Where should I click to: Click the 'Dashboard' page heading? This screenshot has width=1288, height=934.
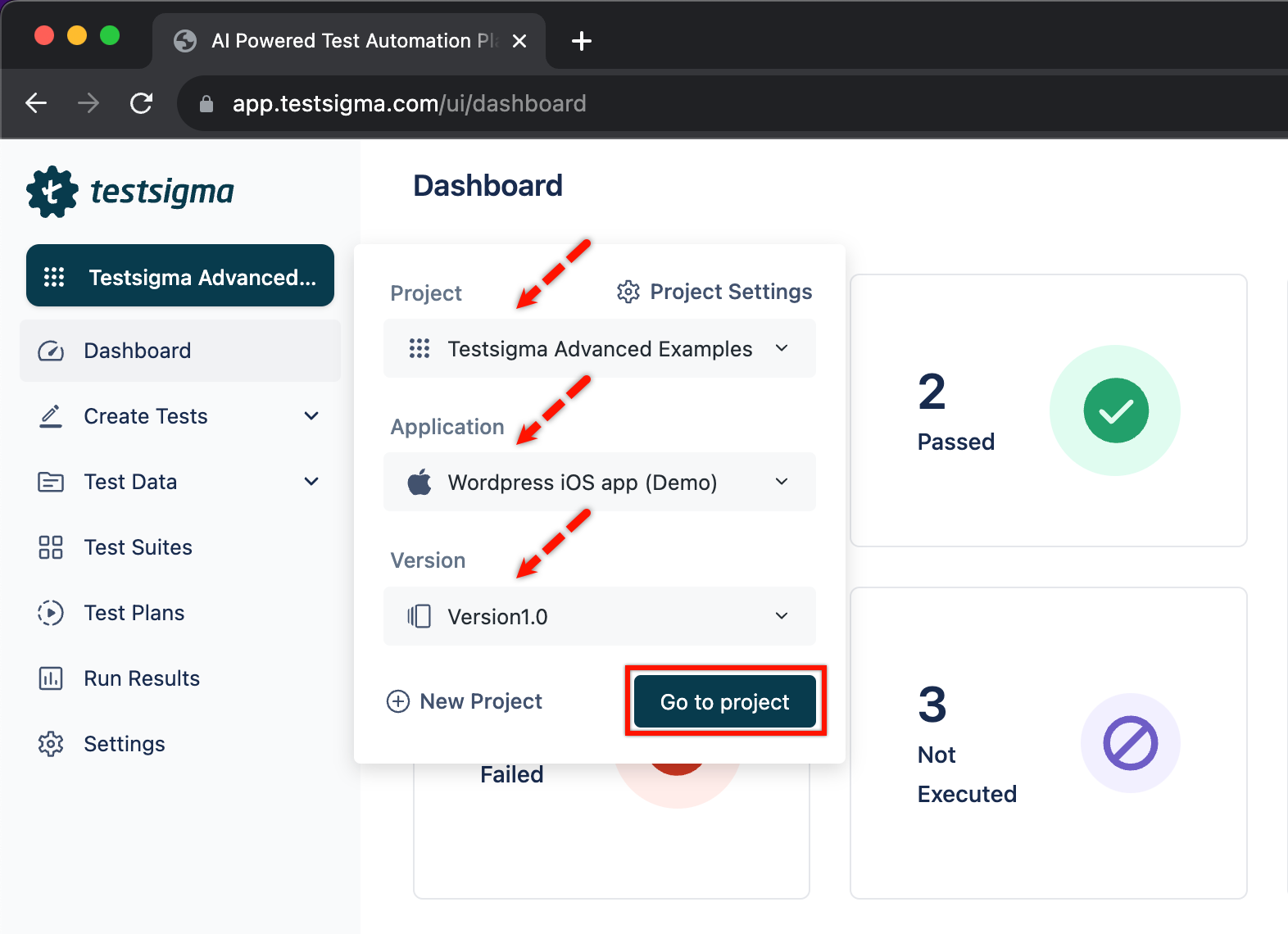(x=488, y=186)
